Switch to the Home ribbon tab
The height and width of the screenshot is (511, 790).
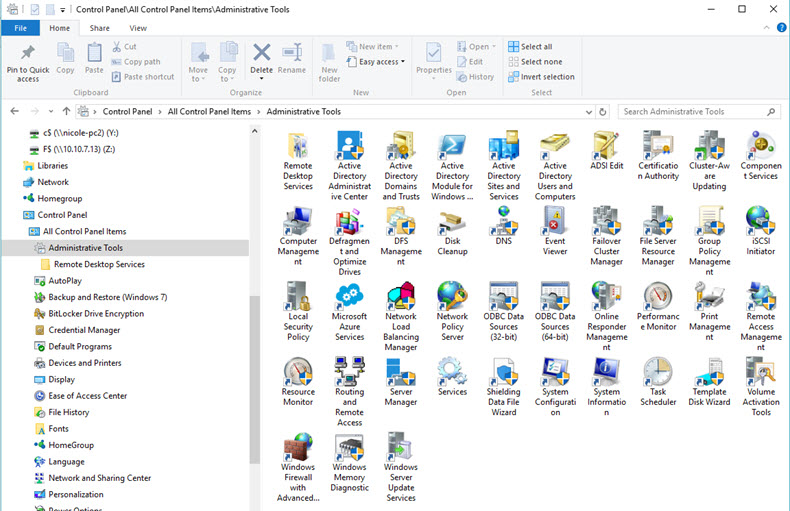tap(59, 28)
